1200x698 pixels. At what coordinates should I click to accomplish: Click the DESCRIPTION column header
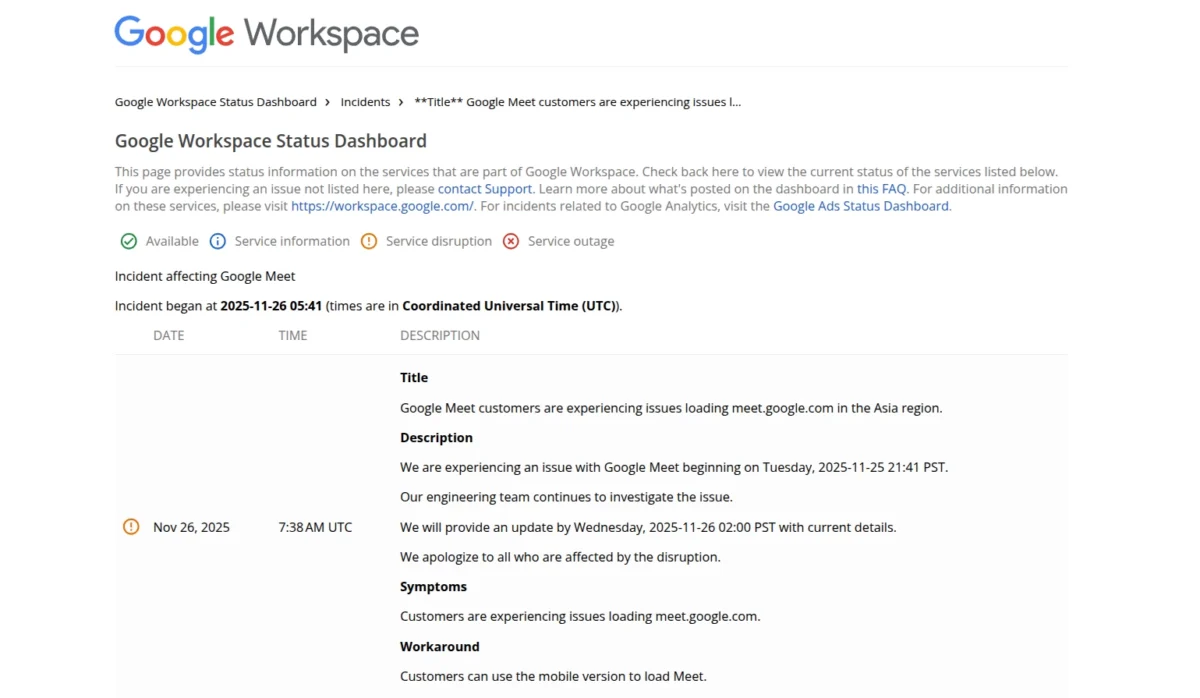click(x=440, y=335)
